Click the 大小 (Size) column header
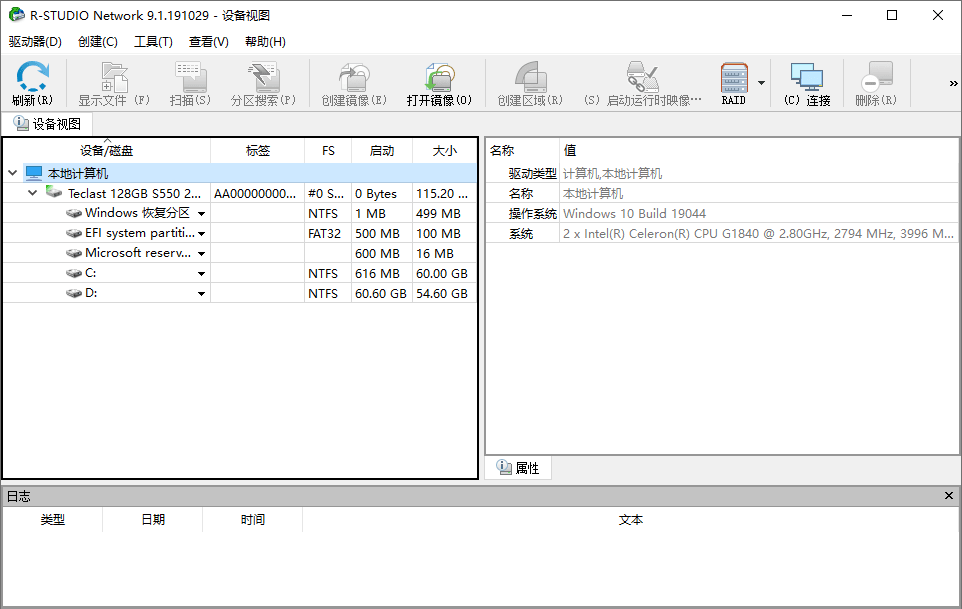Screen dimensions: 962x609 (445, 150)
